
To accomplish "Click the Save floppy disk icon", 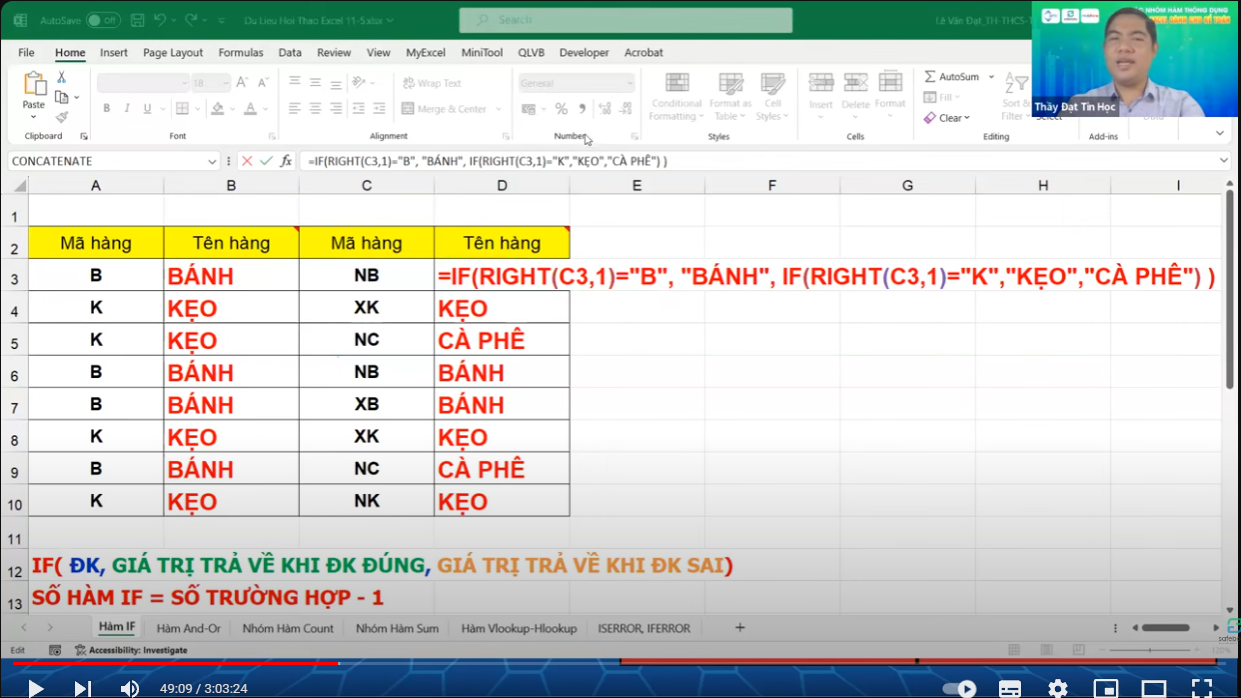I will (x=137, y=20).
